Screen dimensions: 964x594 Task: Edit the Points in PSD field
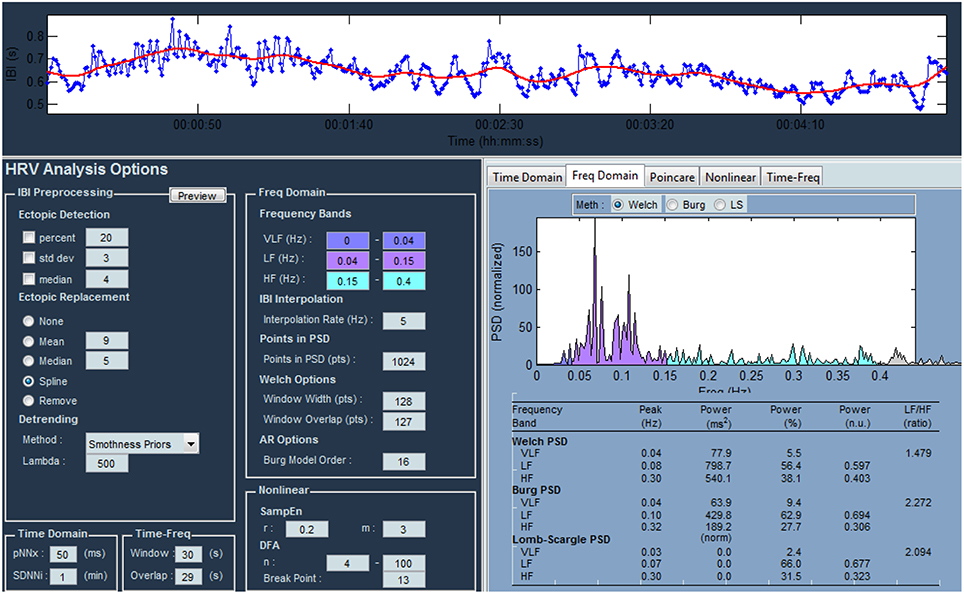tap(403, 362)
